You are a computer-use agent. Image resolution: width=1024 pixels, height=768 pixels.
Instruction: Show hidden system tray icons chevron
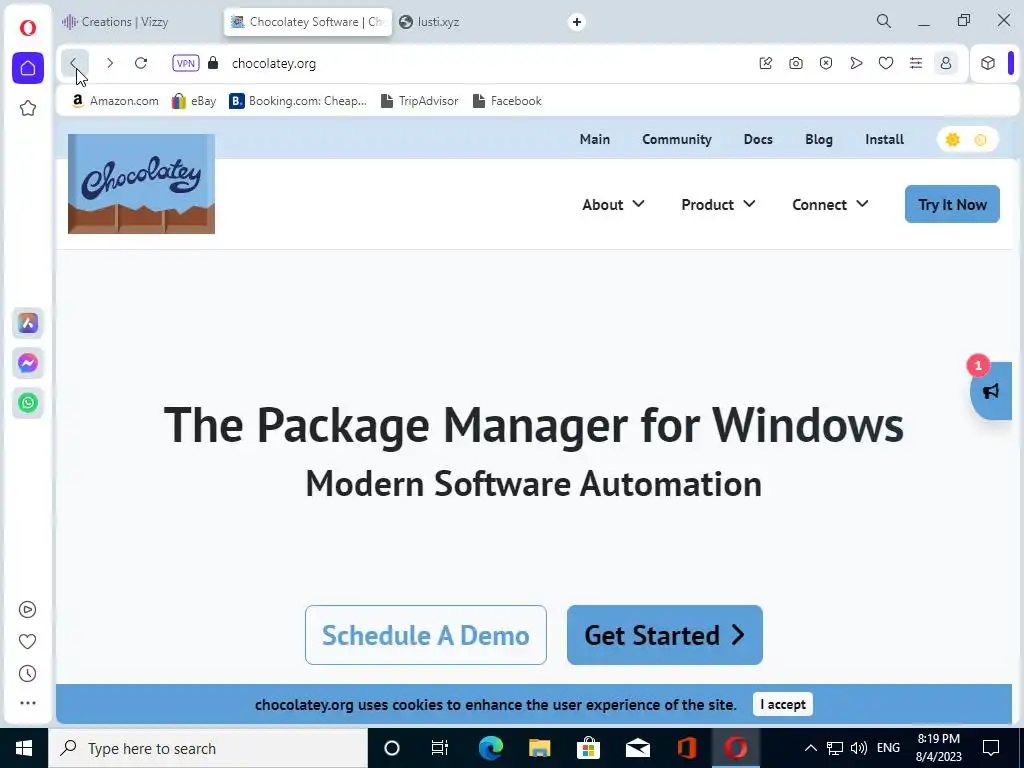(x=810, y=748)
